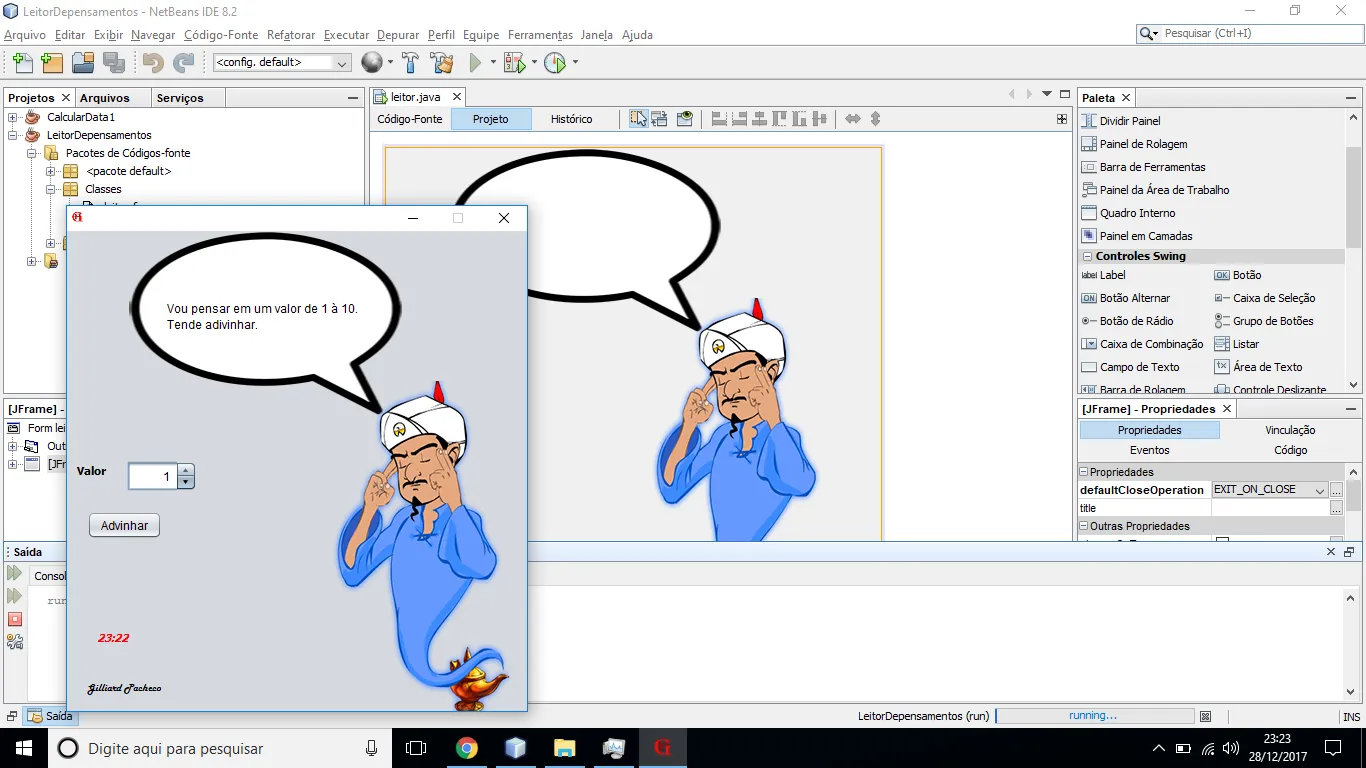1366x768 pixels.
Task: Select Botão de Rádio in the palette
Action: 1128,321
